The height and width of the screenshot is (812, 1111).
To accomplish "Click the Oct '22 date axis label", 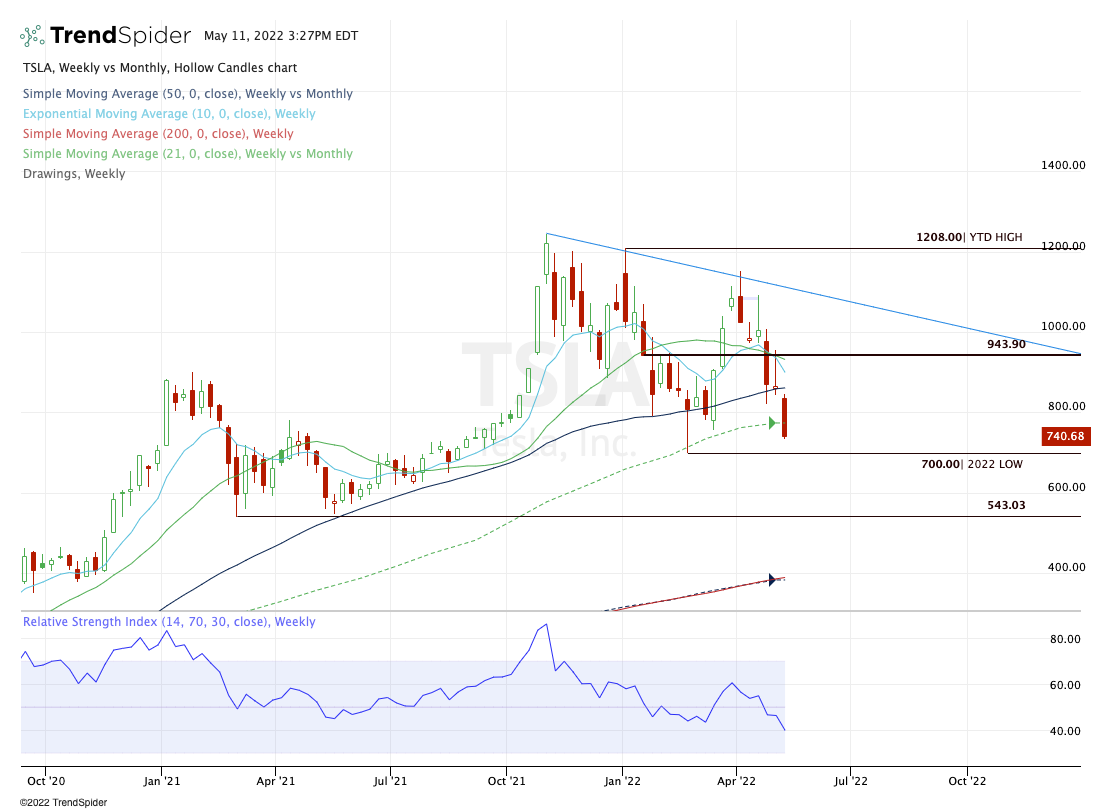I will [967, 781].
